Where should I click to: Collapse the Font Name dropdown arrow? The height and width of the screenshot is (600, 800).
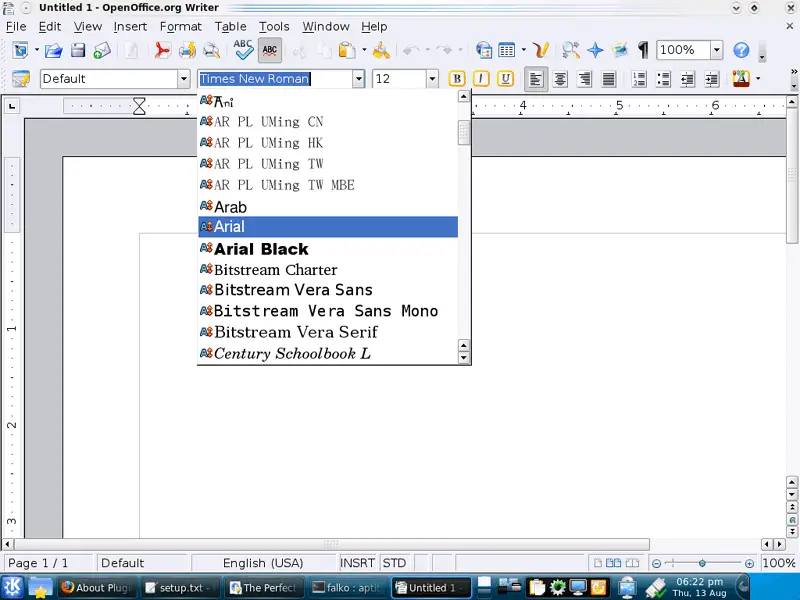click(359, 79)
